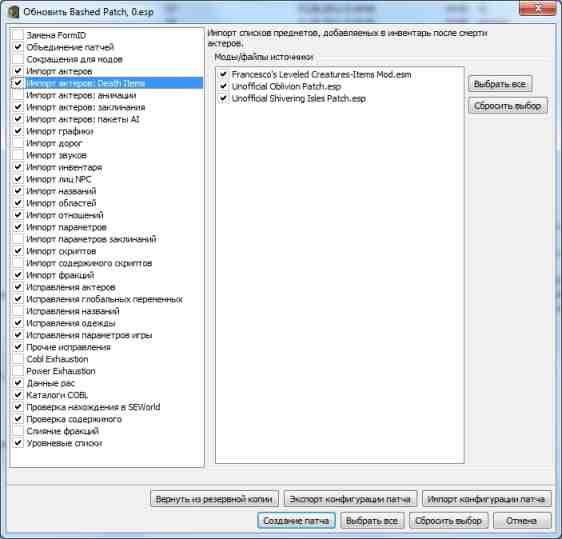Screen dimensions: 562x539
Task: Select Уровневые списки item in list
Action: pos(64,443)
